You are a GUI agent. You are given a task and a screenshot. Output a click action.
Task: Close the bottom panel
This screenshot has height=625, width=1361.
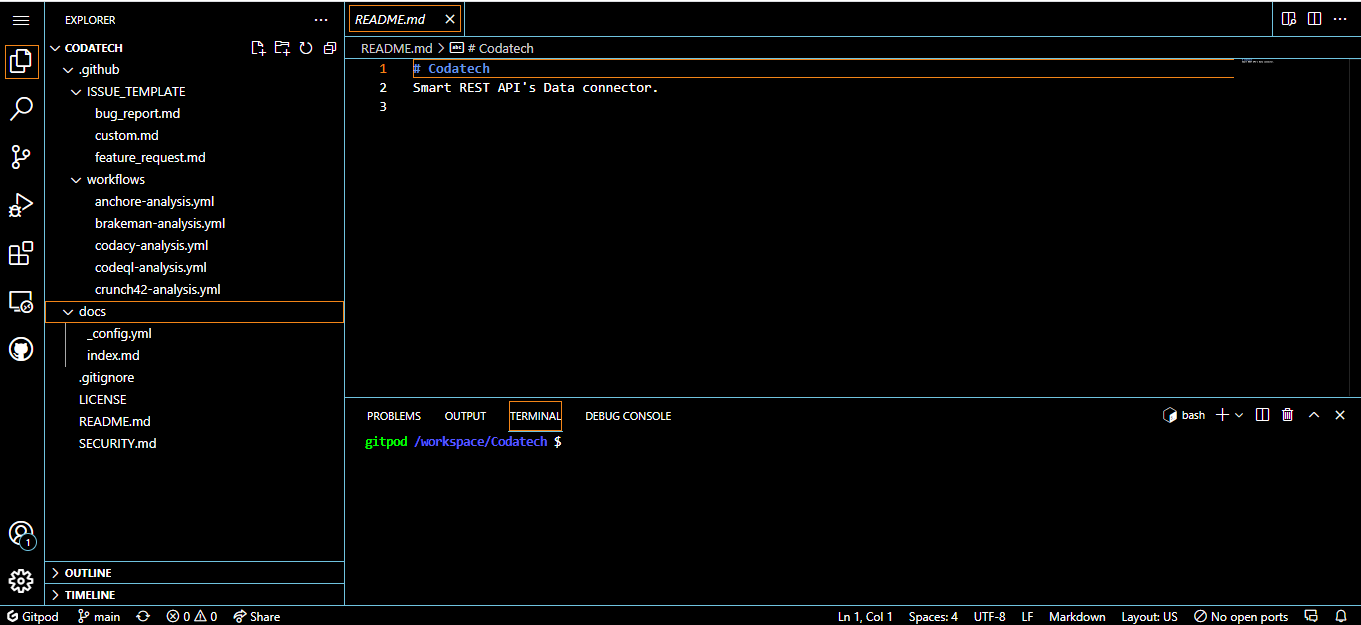[1340, 415]
